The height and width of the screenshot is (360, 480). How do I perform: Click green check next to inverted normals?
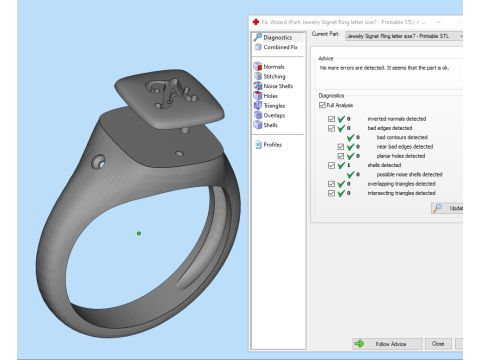pyautogui.click(x=341, y=119)
